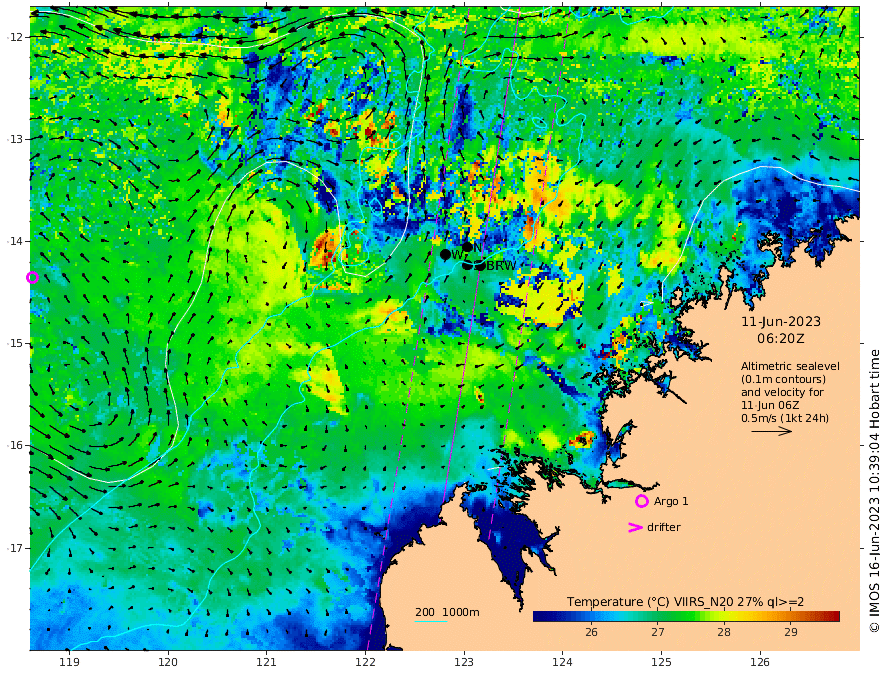Click longitude axis label 126
Viewport: 880px width, 680px height.
760,662
